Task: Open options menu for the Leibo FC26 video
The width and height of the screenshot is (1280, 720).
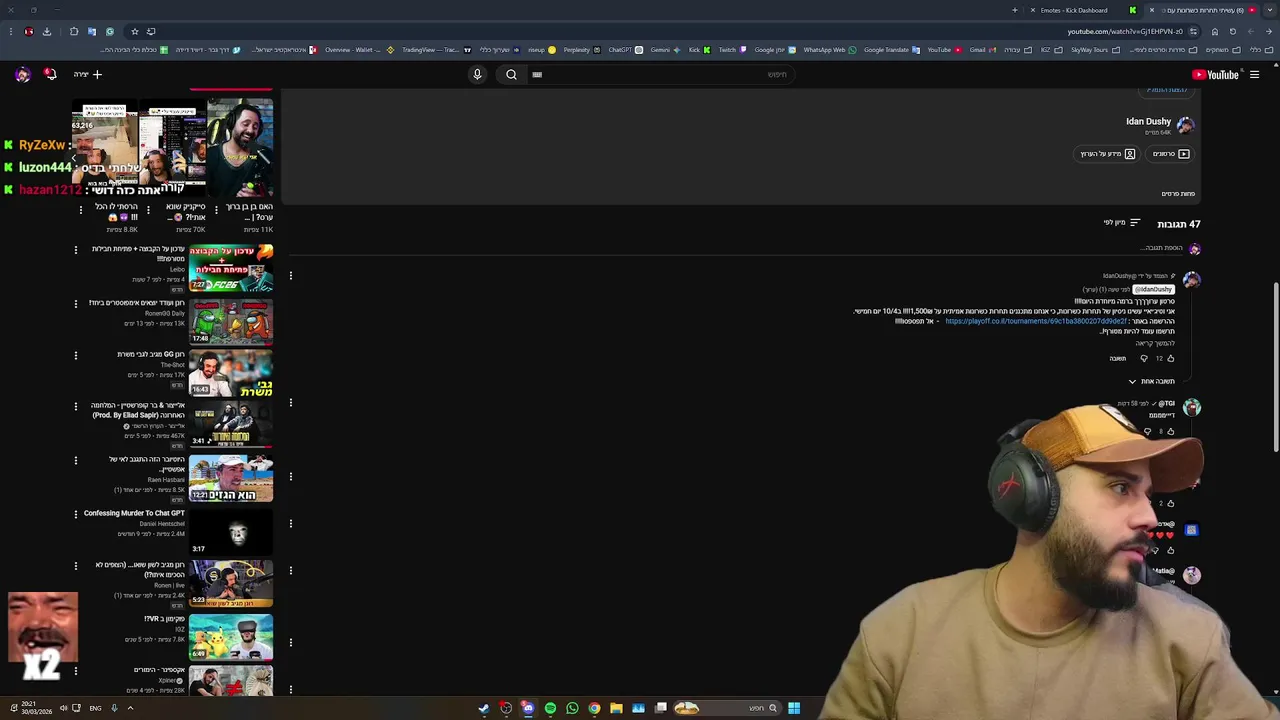Action: click(x=75, y=250)
